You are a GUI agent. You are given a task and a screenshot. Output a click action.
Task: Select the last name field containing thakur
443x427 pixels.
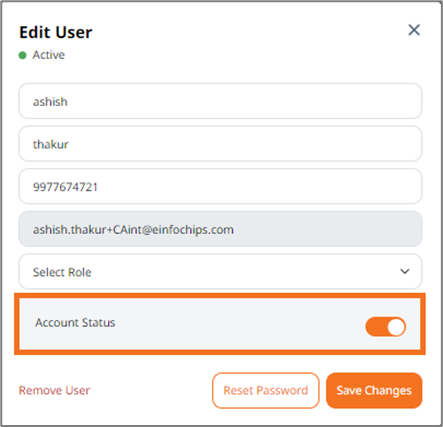(220, 144)
